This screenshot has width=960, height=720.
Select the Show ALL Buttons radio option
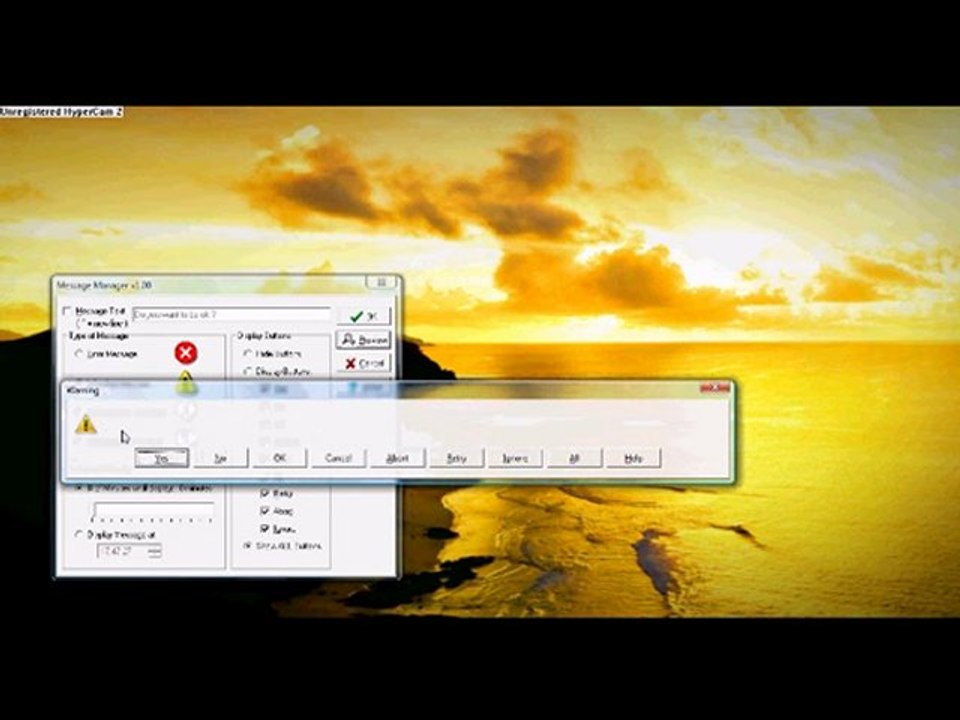(x=247, y=546)
